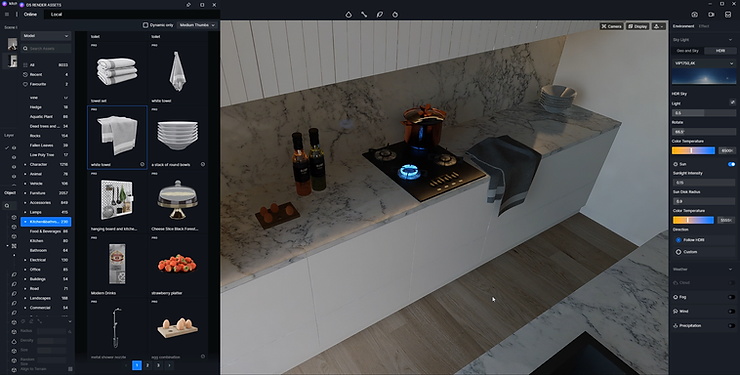Switch to the Online assets tab

pos(30,14)
